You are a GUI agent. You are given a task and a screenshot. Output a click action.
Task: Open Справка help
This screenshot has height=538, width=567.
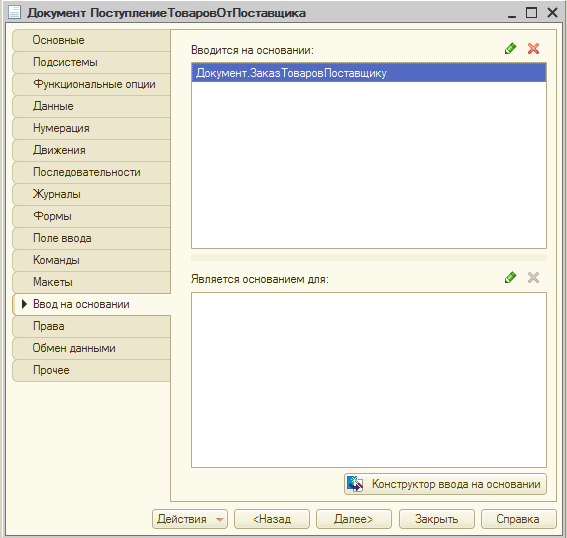click(518, 519)
